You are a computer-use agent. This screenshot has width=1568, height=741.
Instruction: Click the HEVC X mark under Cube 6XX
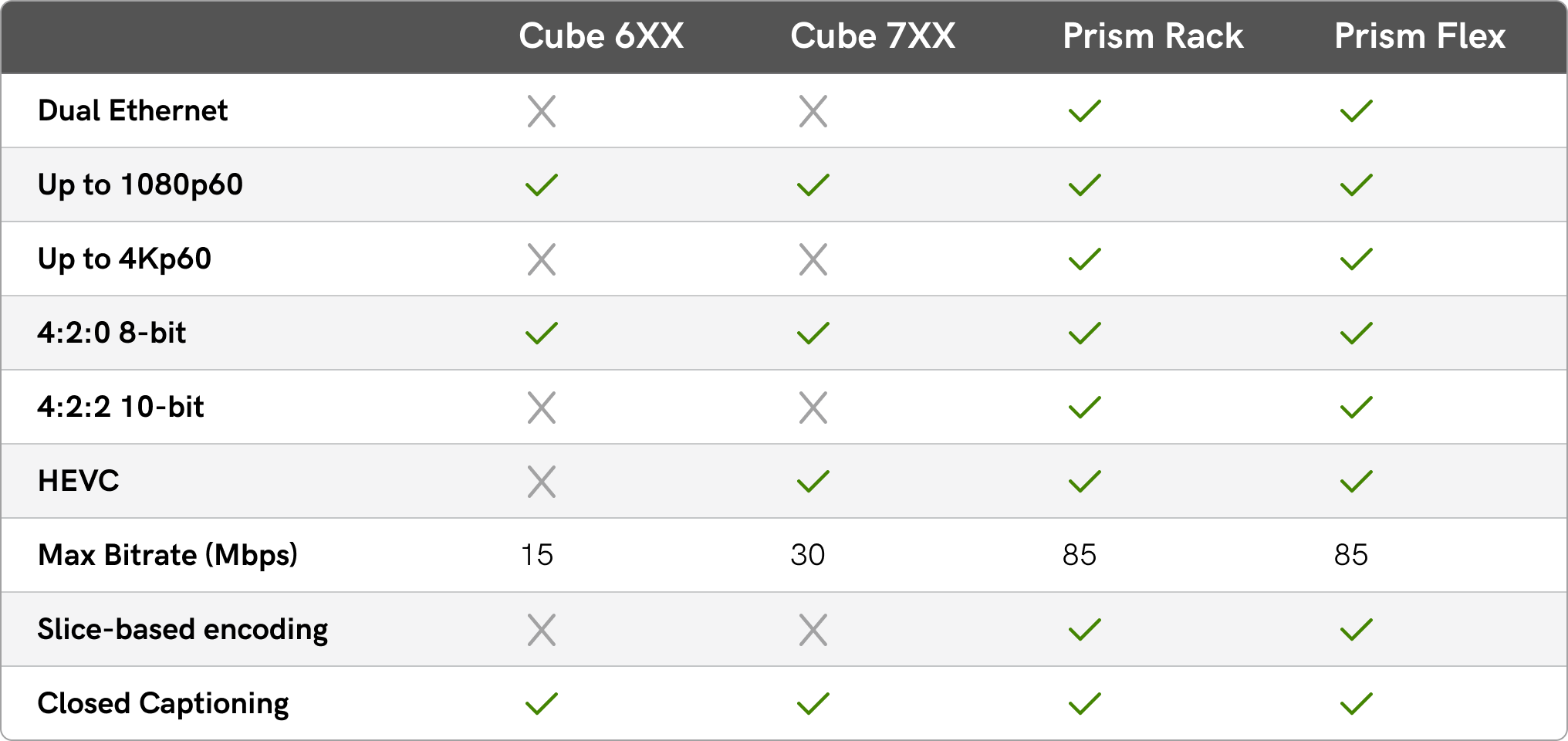[x=542, y=482]
